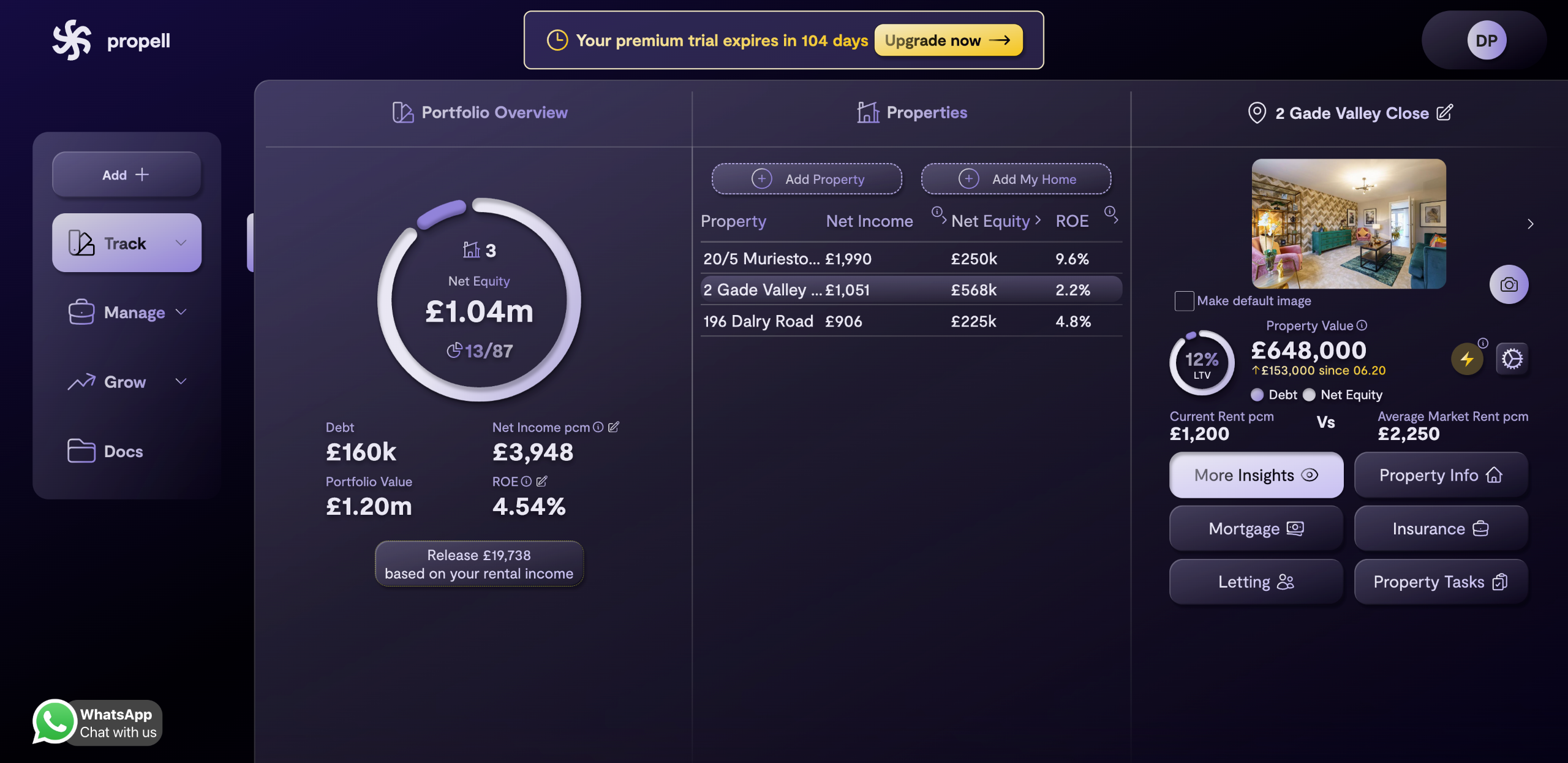This screenshot has width=1568, height=763.
Task: Sort the table by Net Equity header
Action: pyautogui.click(x=990, y=221)
